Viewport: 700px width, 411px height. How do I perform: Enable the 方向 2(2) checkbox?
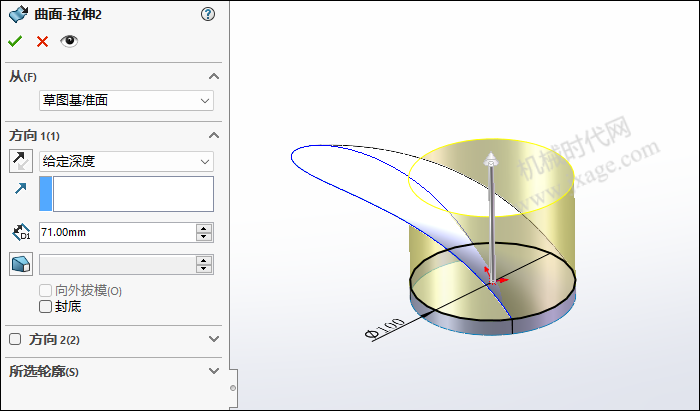15,339
